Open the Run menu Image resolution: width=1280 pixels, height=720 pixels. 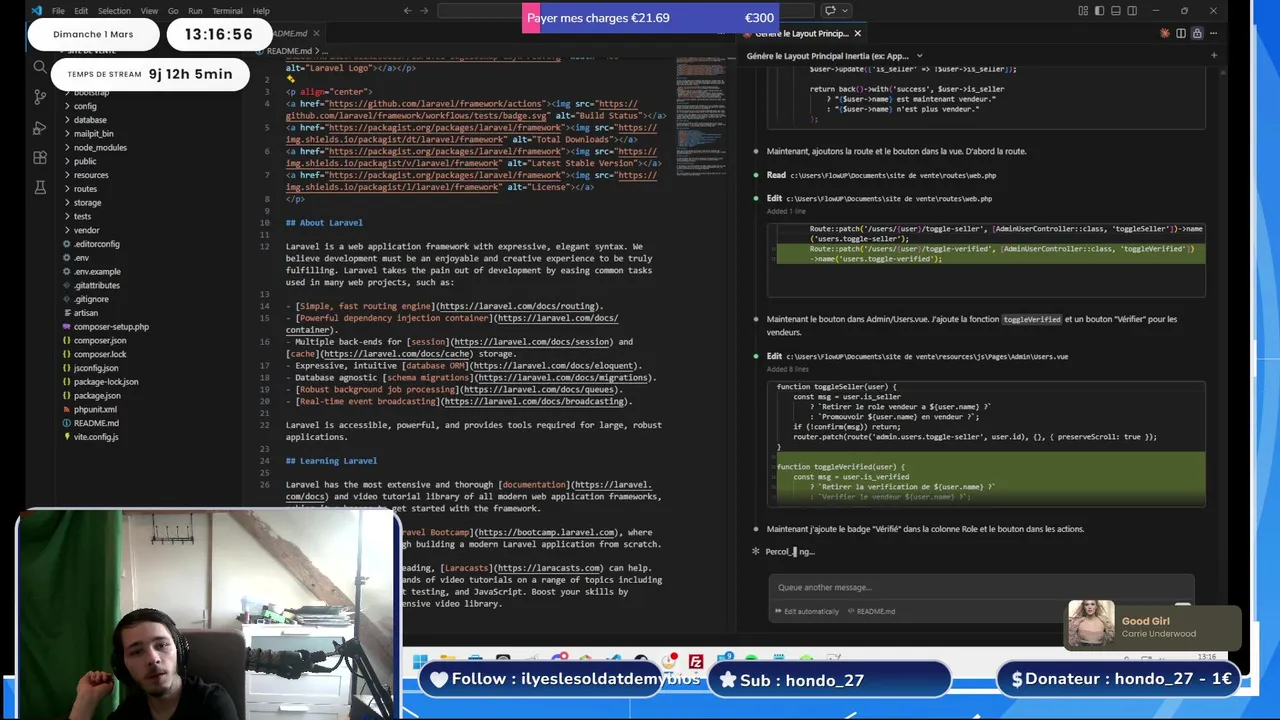195,11
